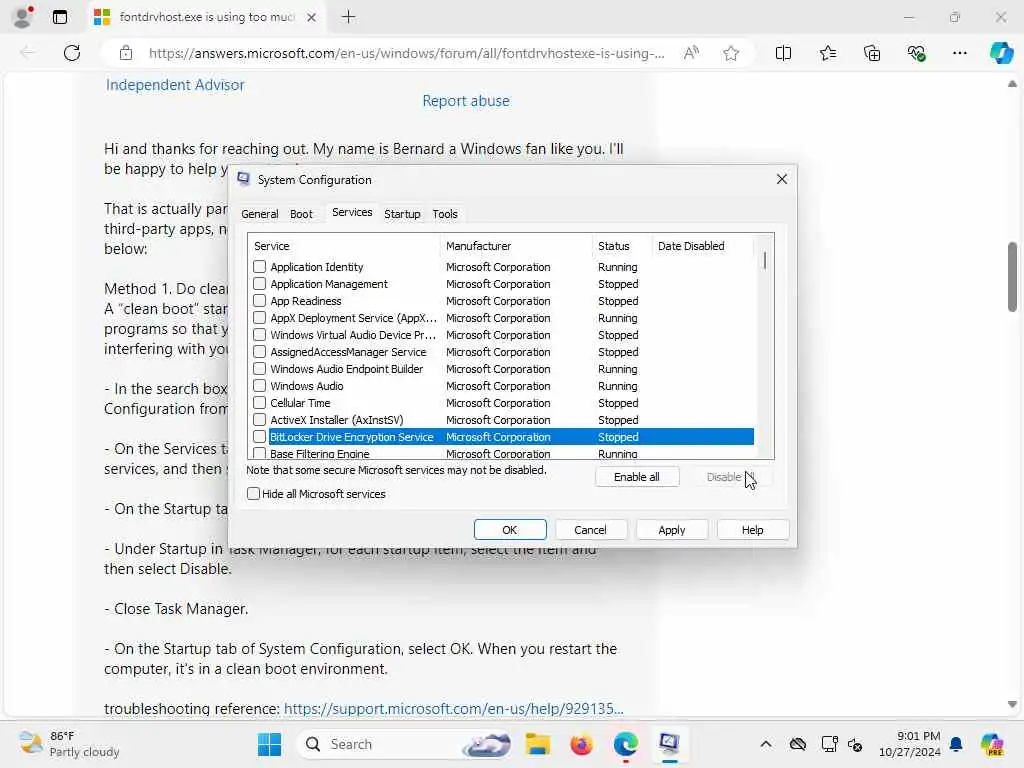Click the services list scrollbar thumb
The image size is (1024, 768).
pos(765,262)
